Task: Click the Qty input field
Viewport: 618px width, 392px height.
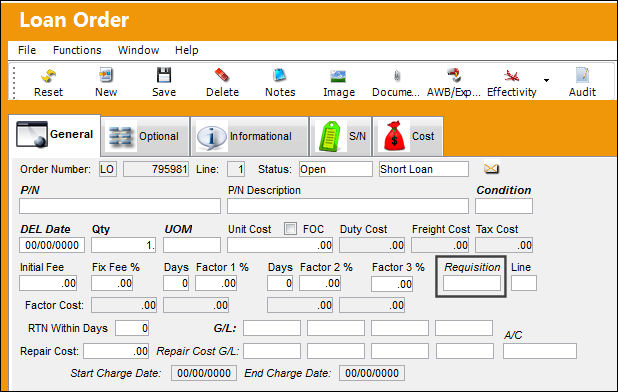Action: [123, 245]
